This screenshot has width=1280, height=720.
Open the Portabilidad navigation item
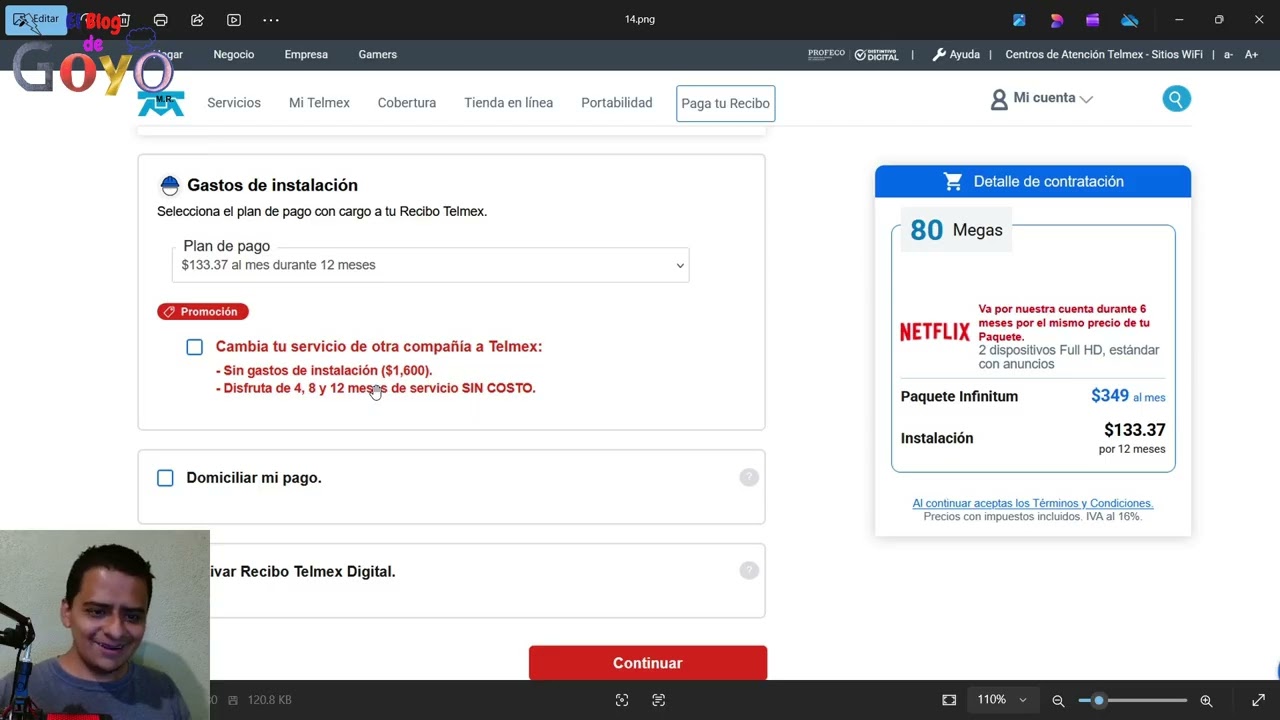[617, 103]
